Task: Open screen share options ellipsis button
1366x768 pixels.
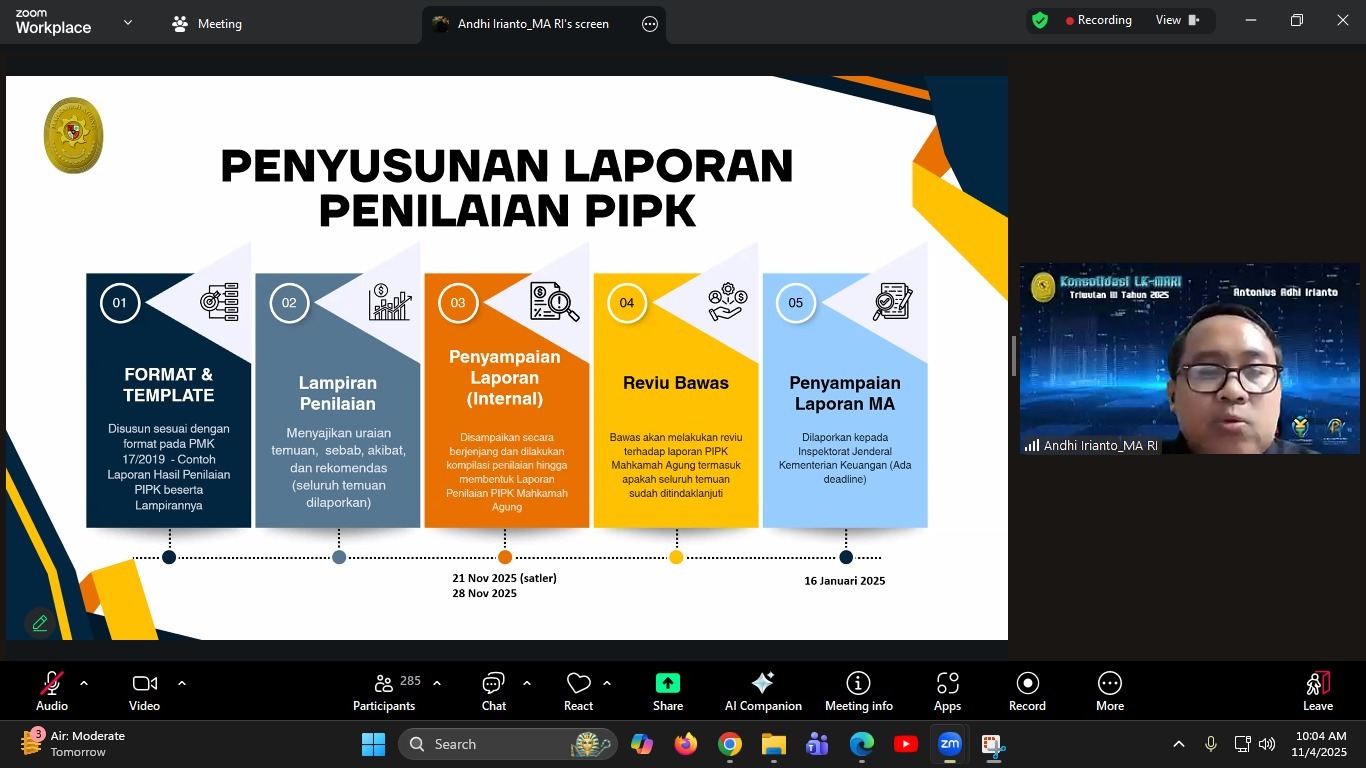Action: click(650, 24)
